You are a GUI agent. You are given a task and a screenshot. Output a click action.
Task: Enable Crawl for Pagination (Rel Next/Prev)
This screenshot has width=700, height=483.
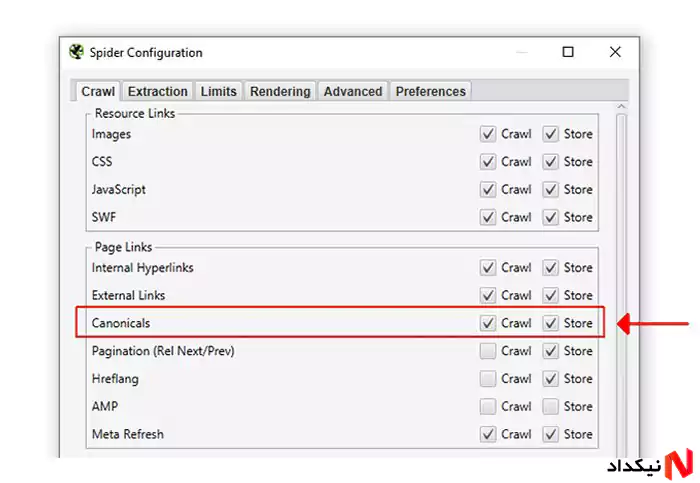click(488, 351)
